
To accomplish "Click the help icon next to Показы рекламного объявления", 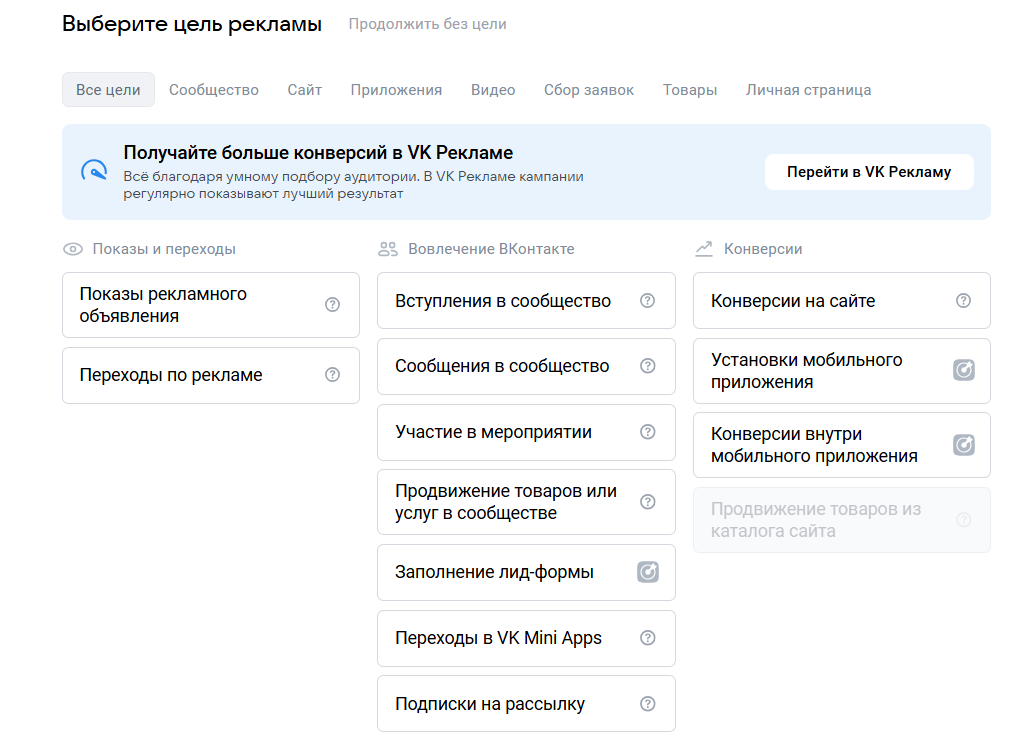I will 332,305.
